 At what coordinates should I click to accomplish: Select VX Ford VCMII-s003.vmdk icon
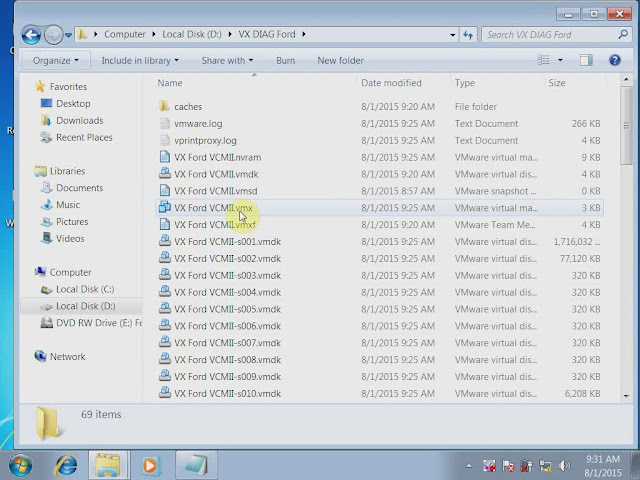coord(164,275)
